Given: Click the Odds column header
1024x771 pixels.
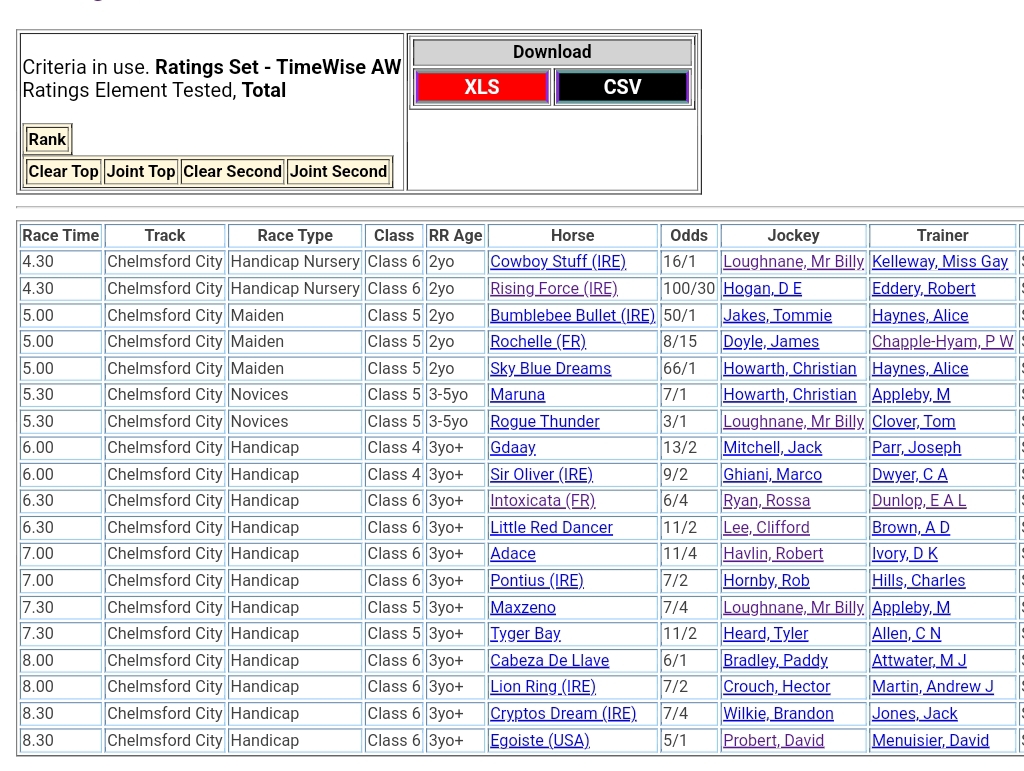Looking at the screenshot, I should 688,236.
